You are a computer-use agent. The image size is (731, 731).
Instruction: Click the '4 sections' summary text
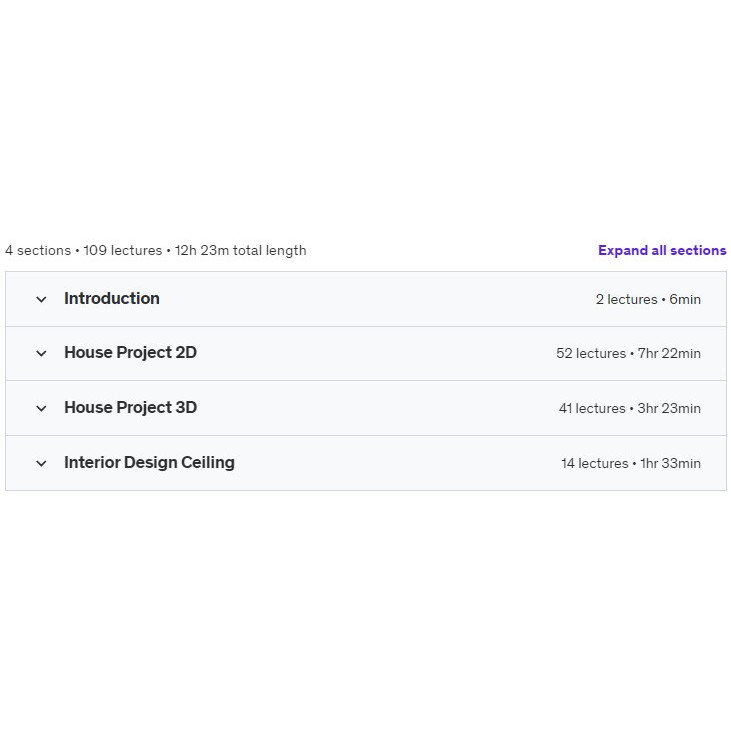[x=38, y=251]
